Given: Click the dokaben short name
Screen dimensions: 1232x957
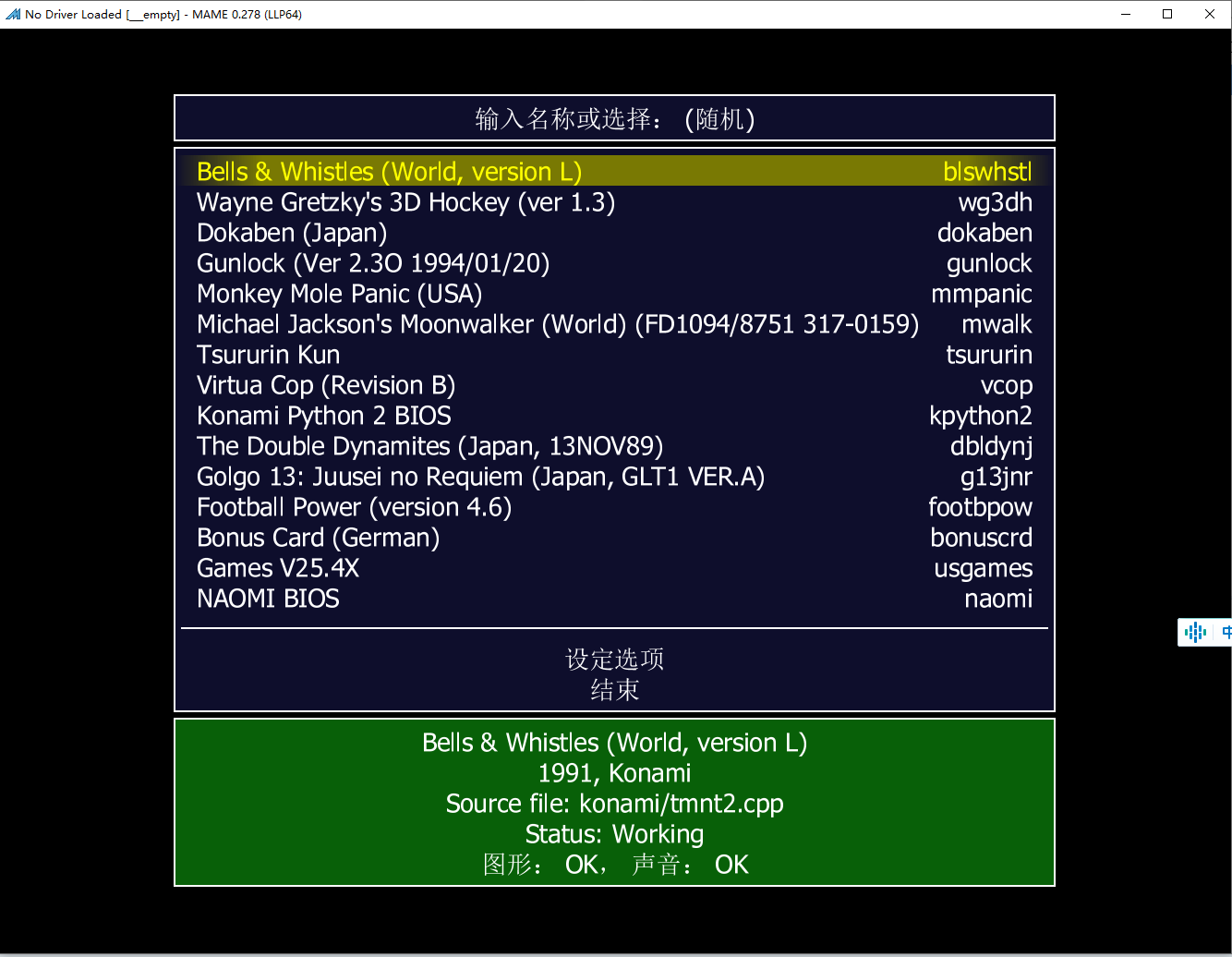Looking at the screenshot, I should click(984, 233).
